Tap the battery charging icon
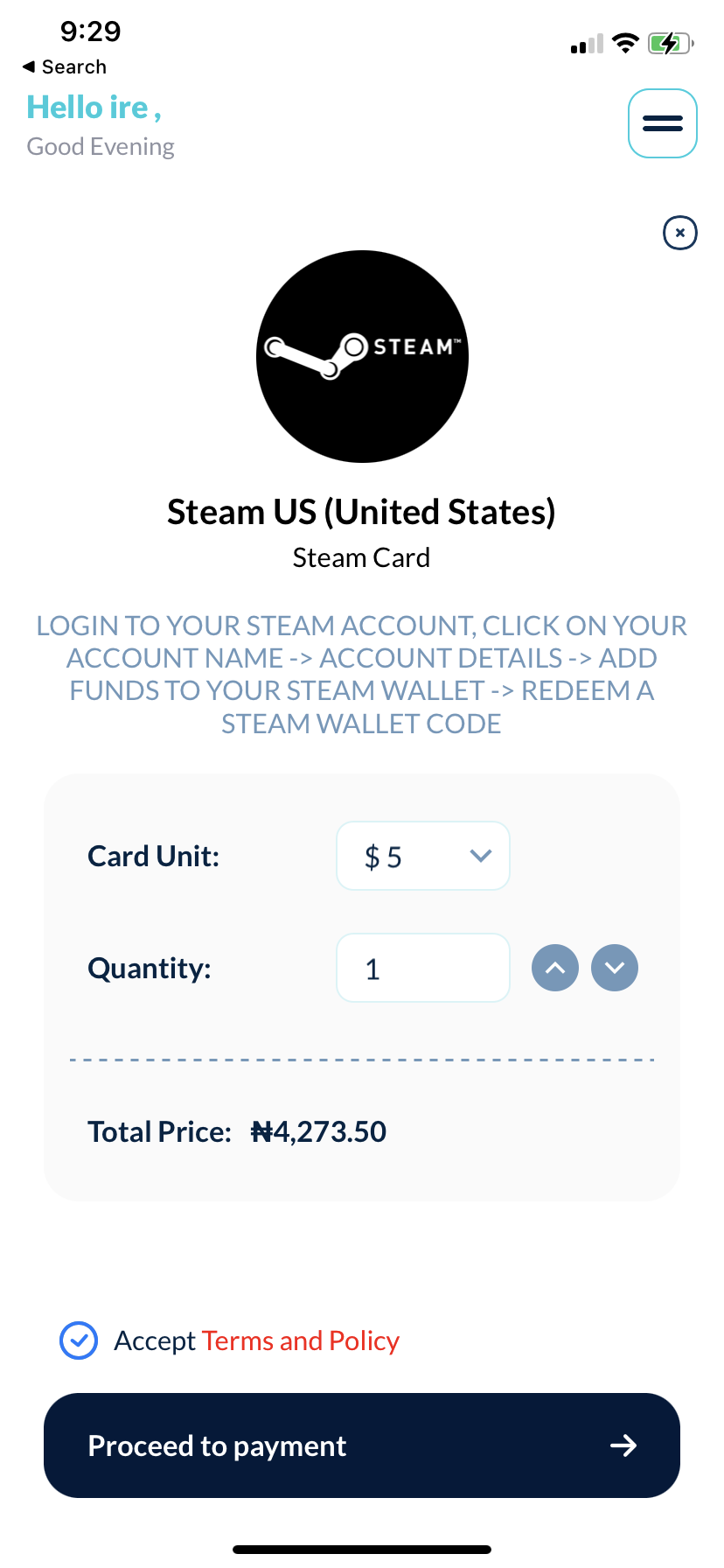Screen dimensions: 724x1568 (671, 43)
